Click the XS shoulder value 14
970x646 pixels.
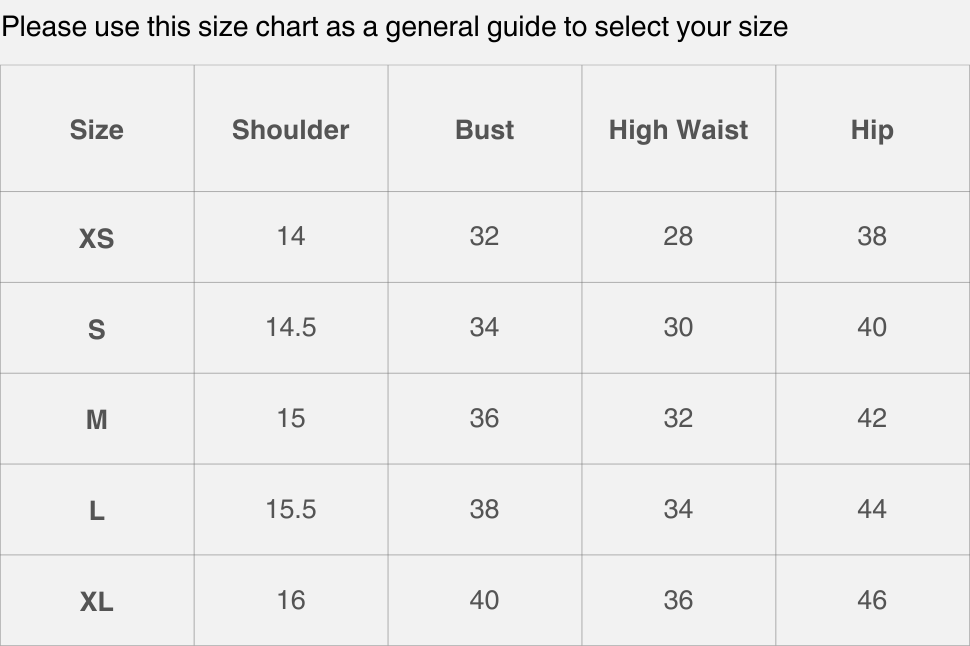[x=291, y=237]
